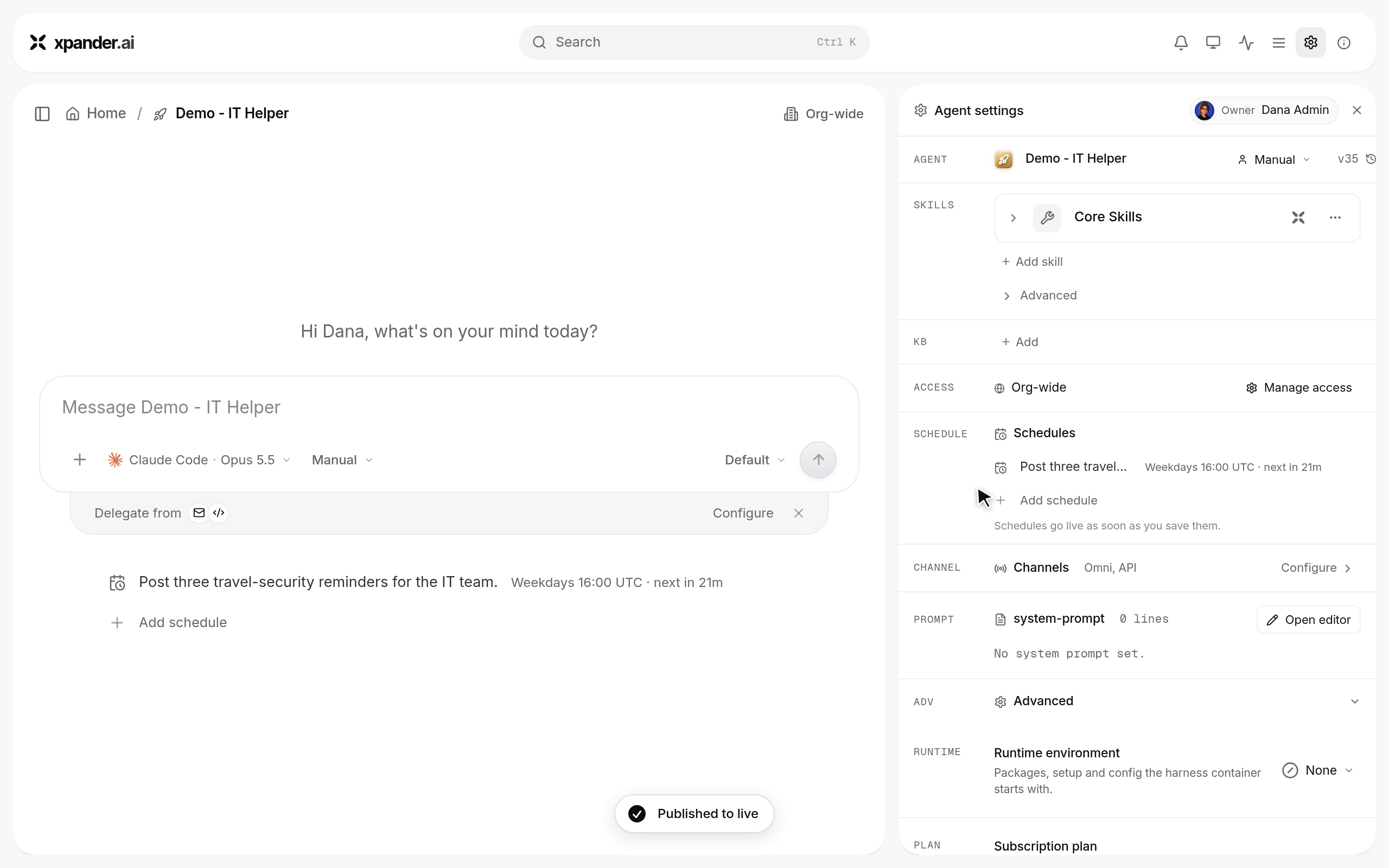Open the travel-security reminders schedule in main area
Image resolution: width=1389 pixels, height=868 pixels.
(416, 583)
